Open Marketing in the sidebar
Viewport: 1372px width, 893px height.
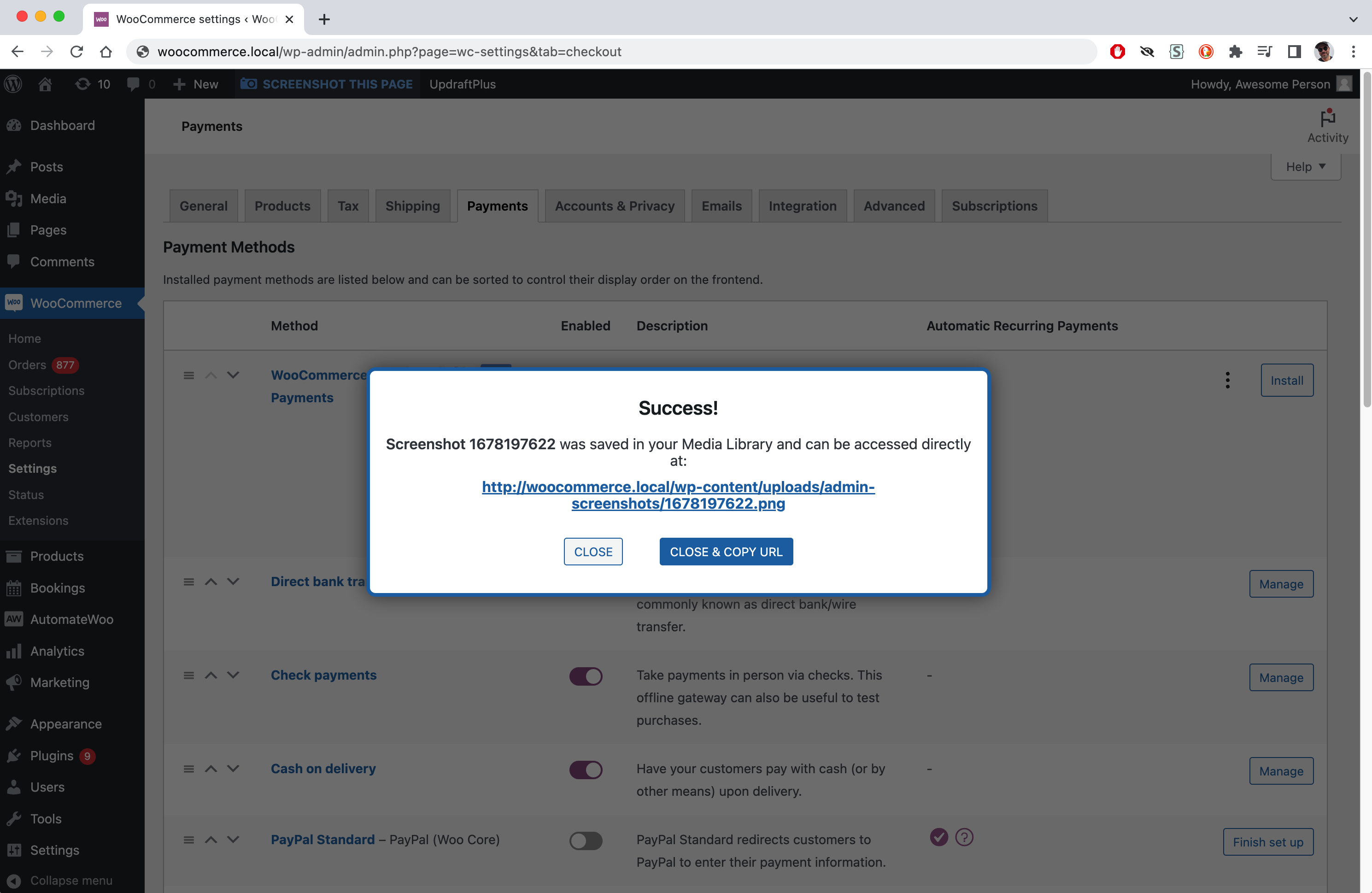click(59, 682)
